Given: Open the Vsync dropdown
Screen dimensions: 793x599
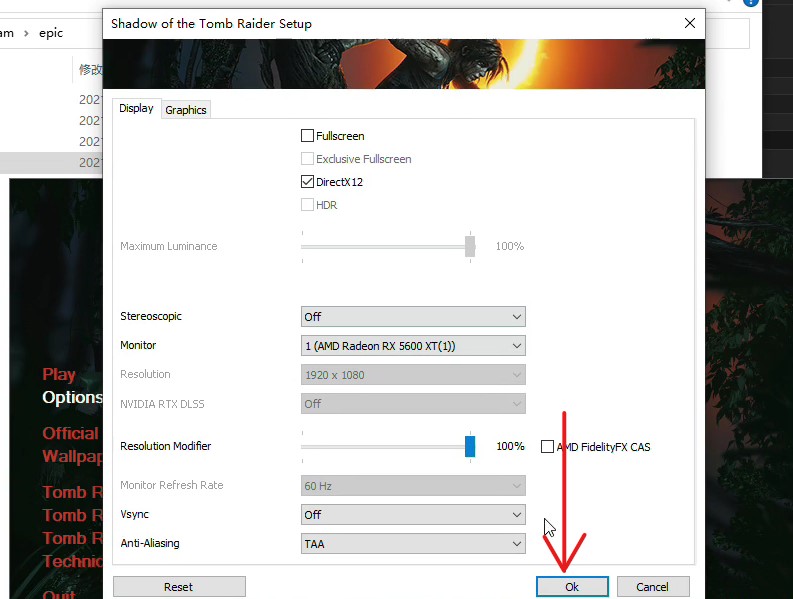Looking at the screenshot, I should tap(413, 515).
